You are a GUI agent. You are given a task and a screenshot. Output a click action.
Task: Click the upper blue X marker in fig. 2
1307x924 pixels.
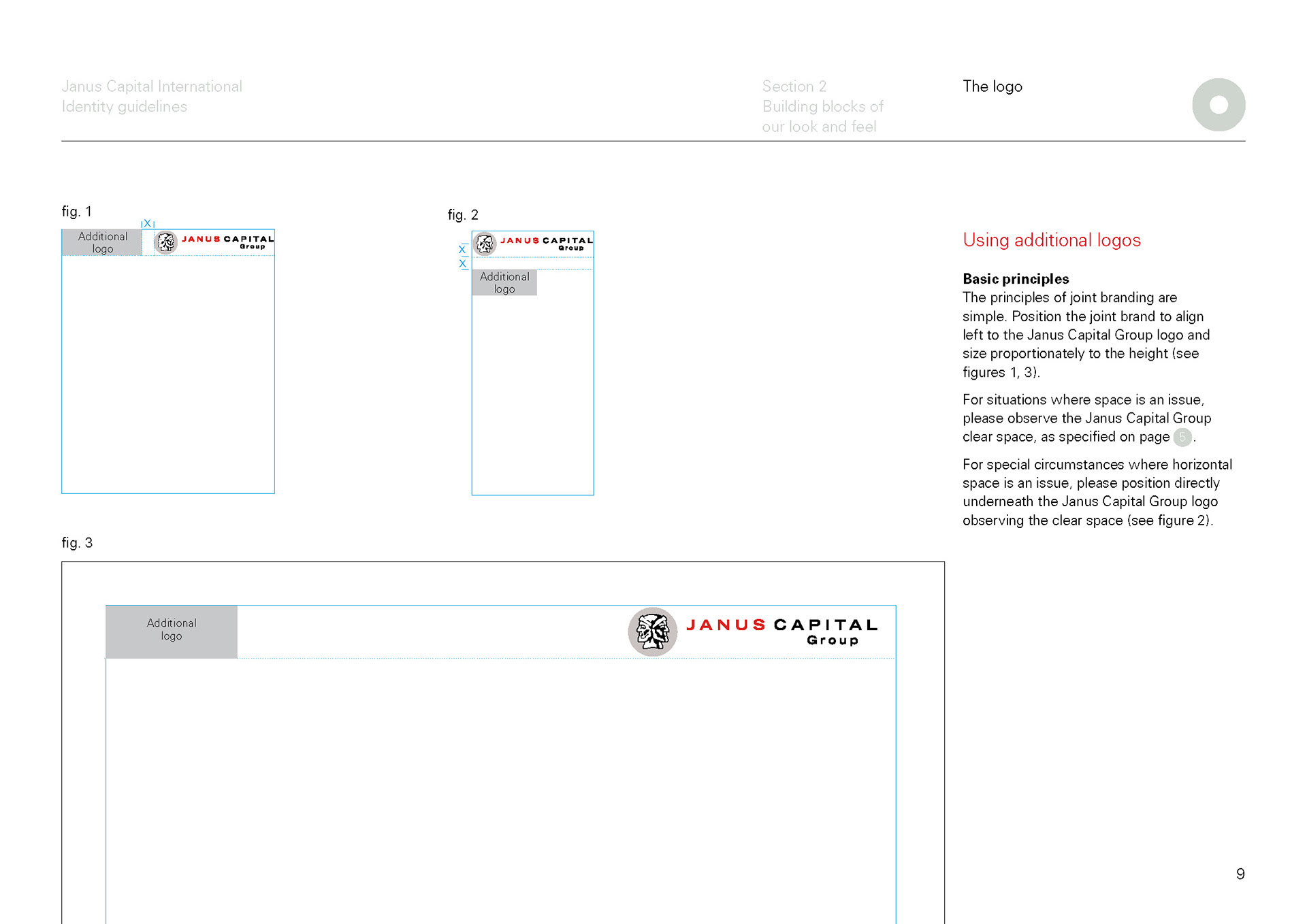coord(462,250)
